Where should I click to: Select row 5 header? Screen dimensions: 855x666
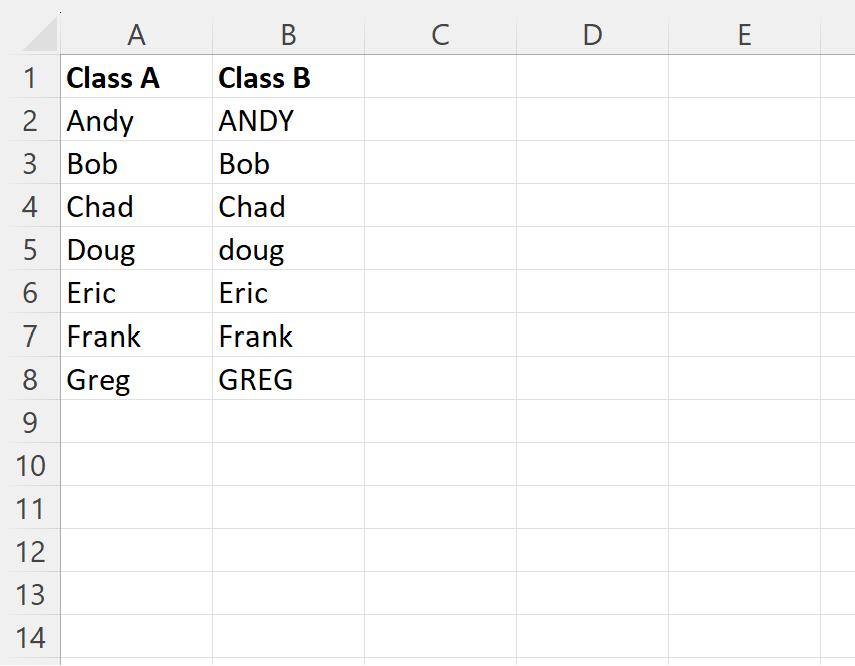(x=30, y=249)
